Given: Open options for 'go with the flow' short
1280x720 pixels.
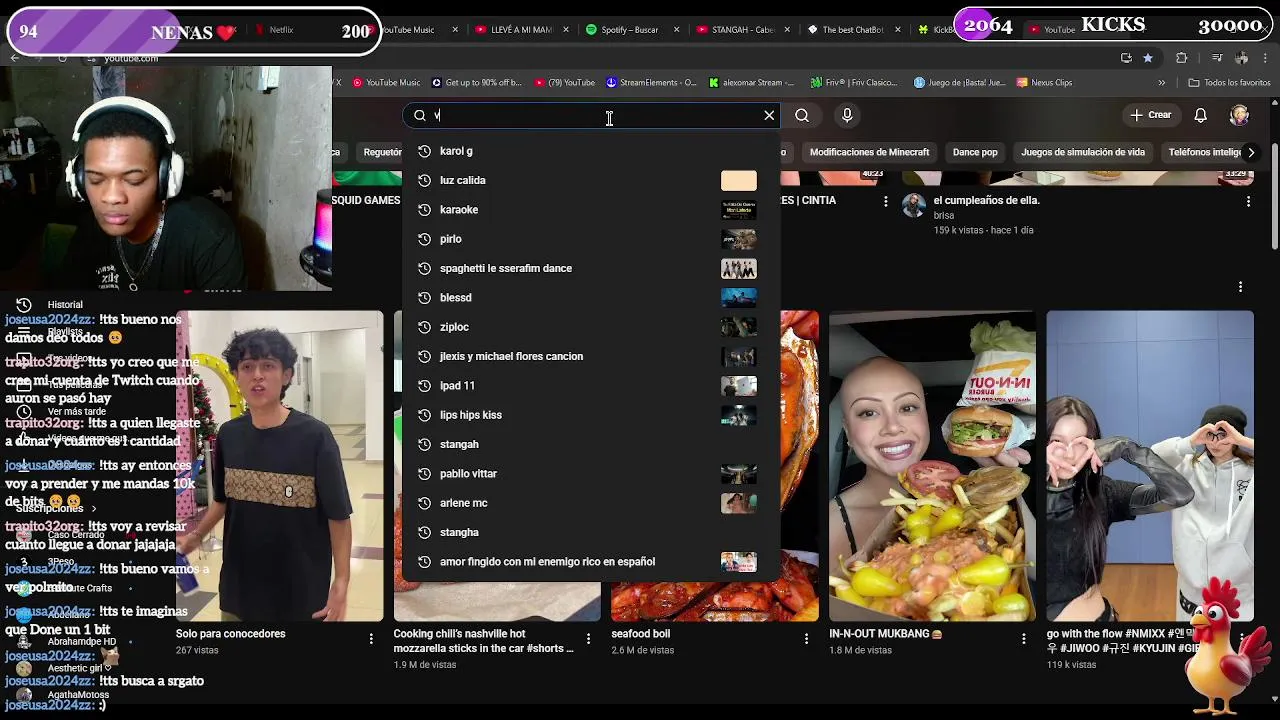Looking at the screenshot, I should click(x=1241, y=638).
